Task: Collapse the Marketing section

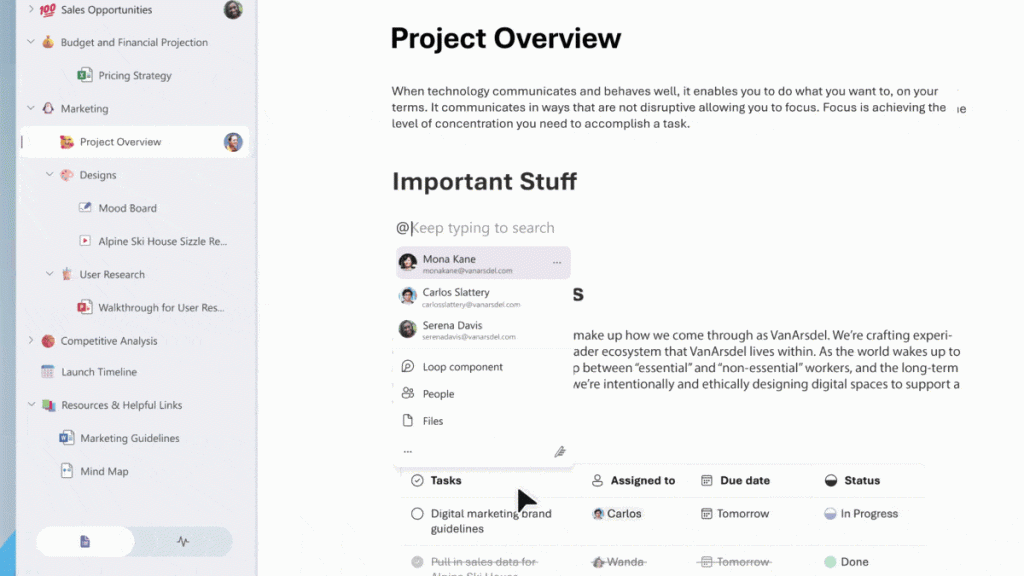Action: [x=31, y=108]
